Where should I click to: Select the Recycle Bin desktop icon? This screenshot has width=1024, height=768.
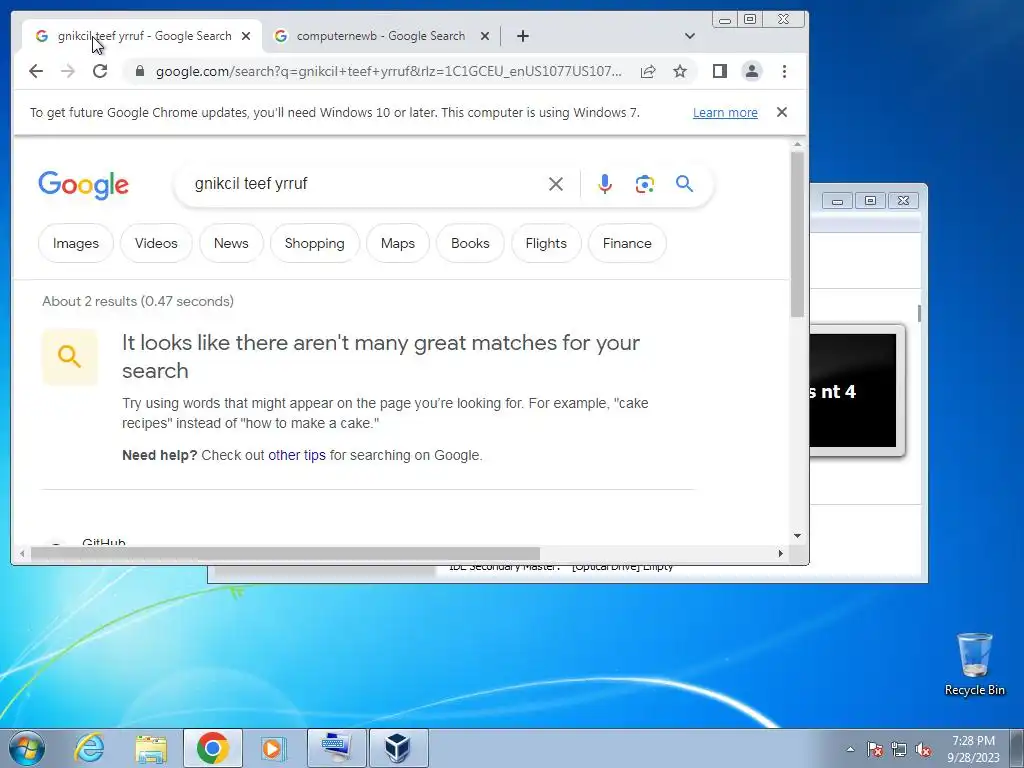[x=974, y=664]
